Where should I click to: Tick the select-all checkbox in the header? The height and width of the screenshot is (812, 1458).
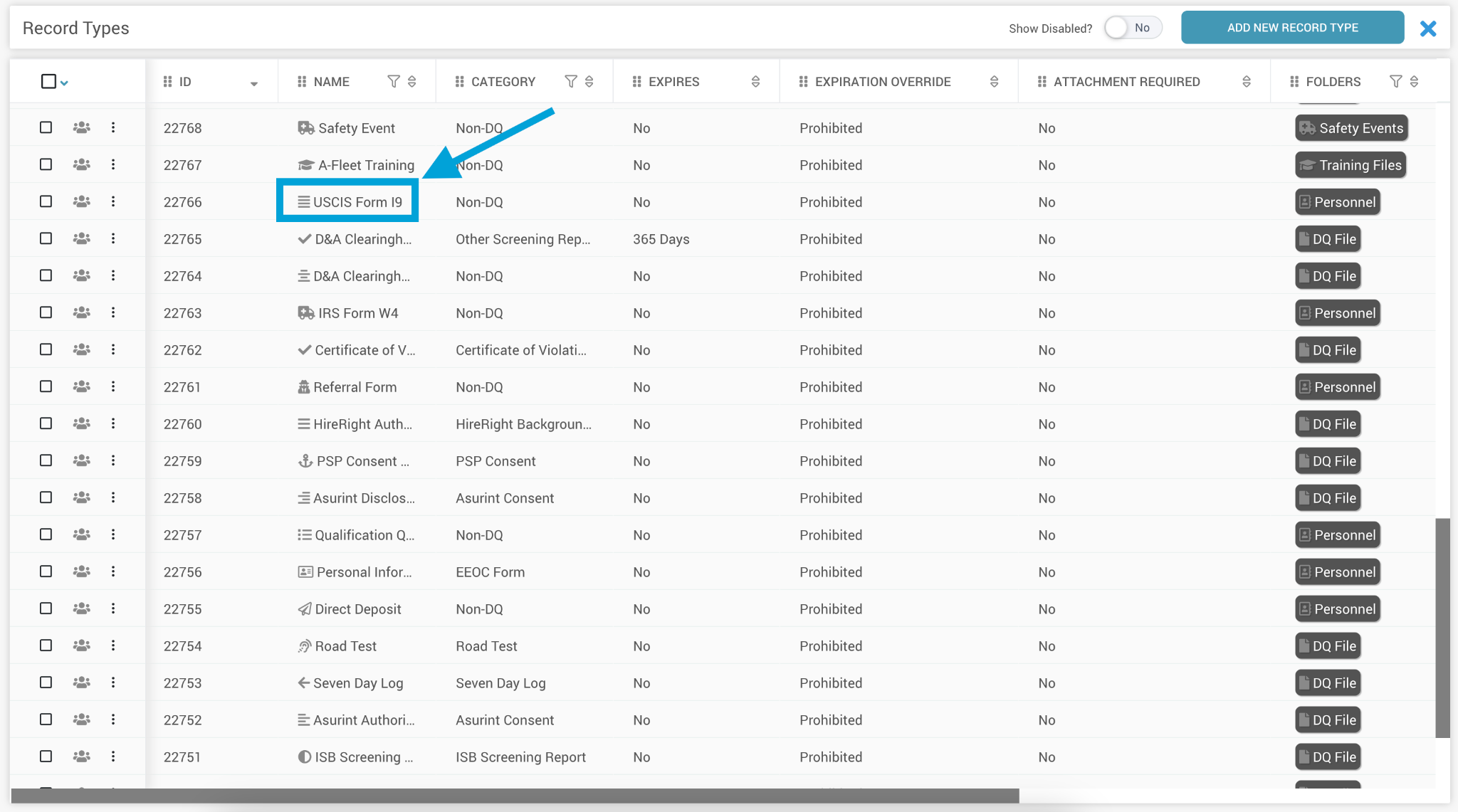pyautogui.click(x=48, y=82)
